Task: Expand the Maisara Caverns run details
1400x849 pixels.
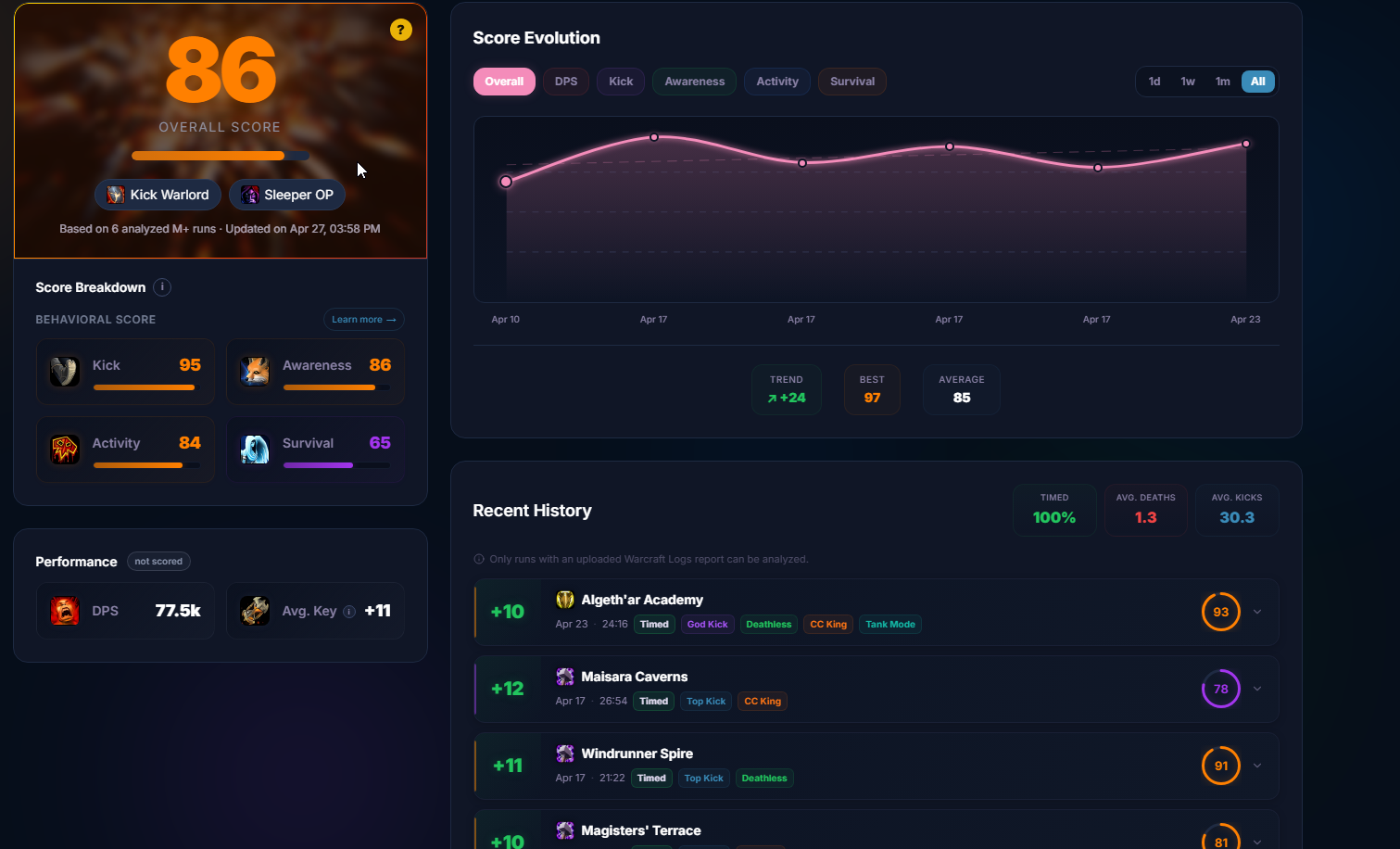Action: tap(1257, 689)
